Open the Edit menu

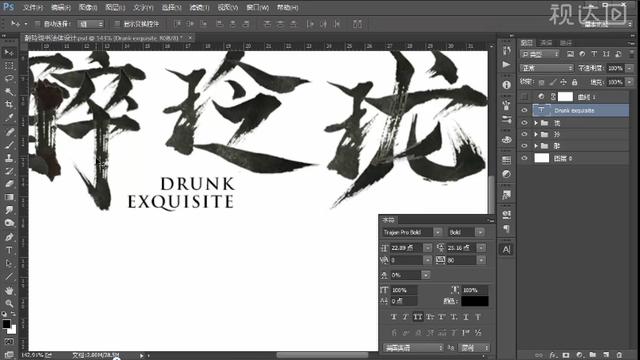click(x=61, y=8)
